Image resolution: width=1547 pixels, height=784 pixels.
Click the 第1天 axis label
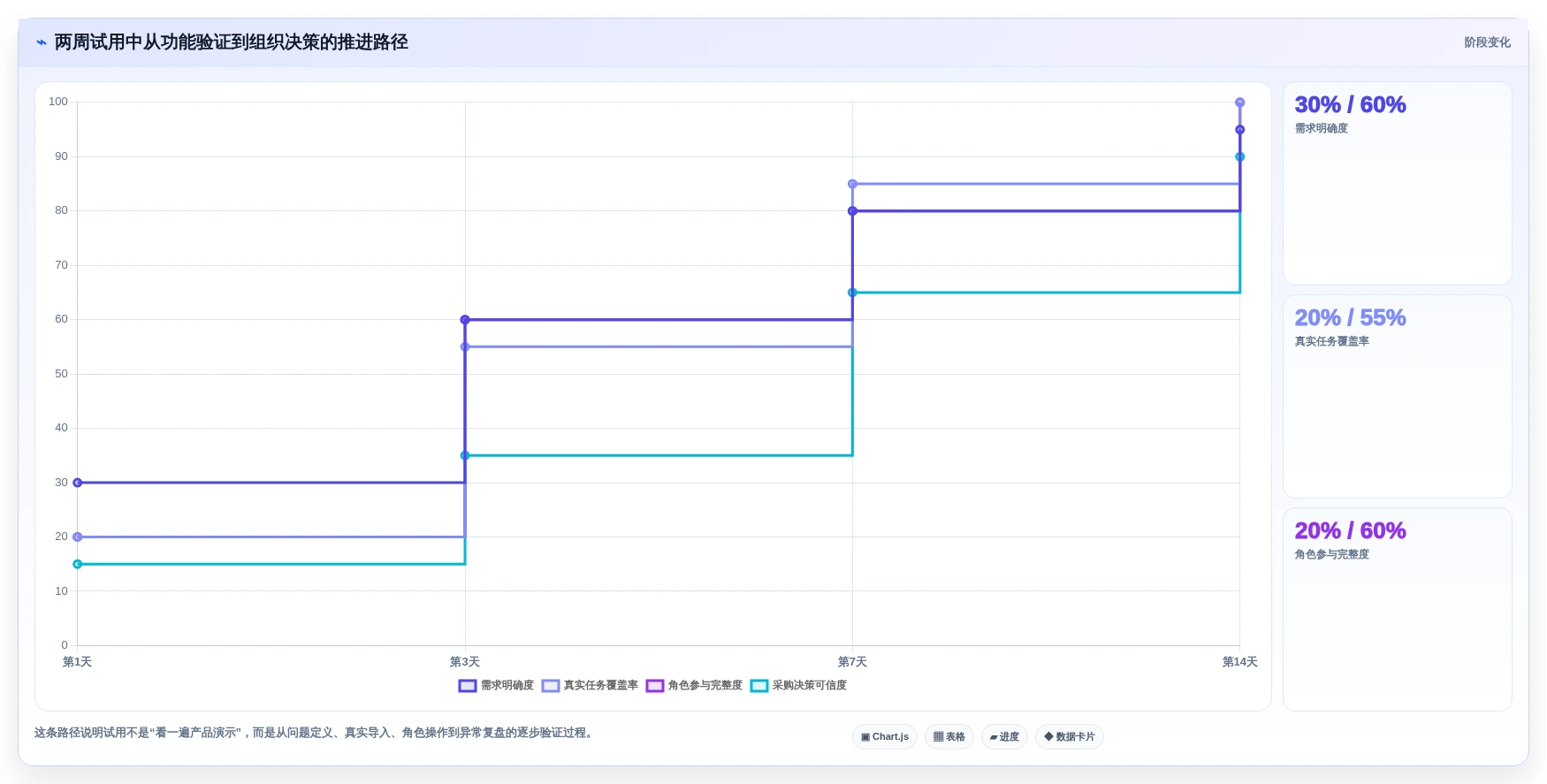78,662
